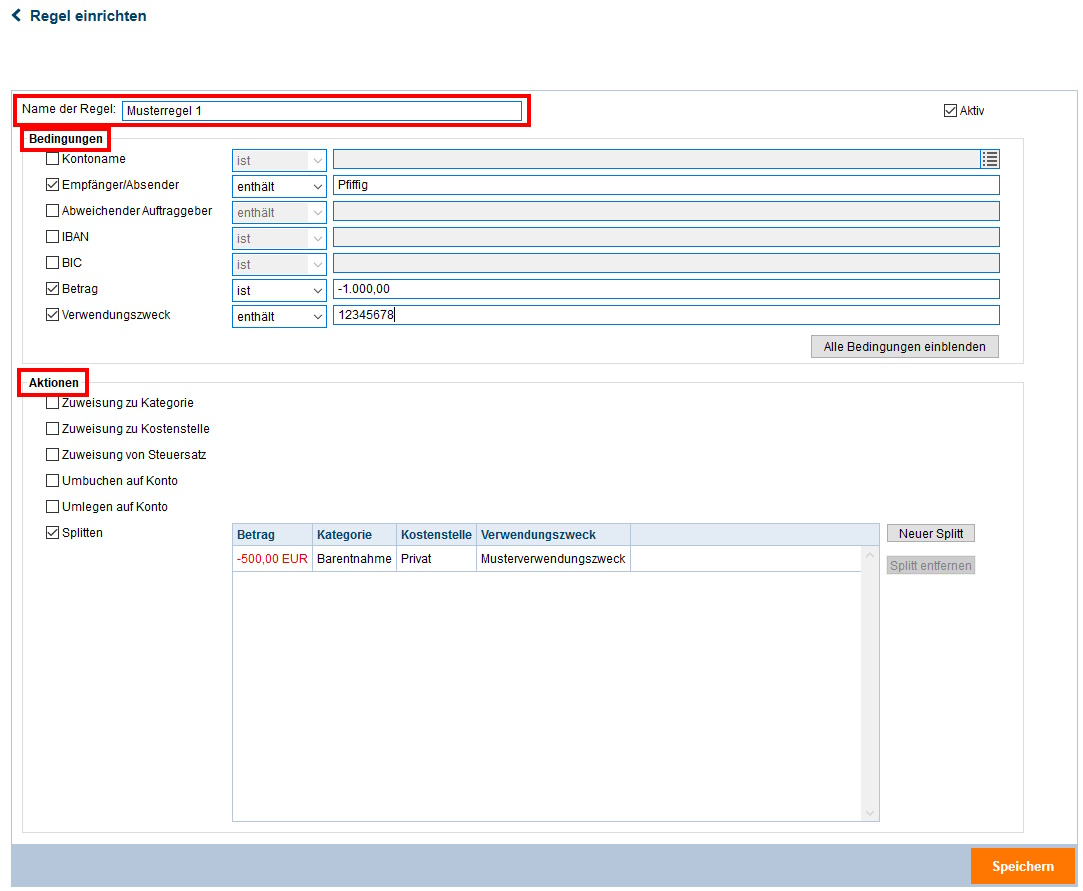
Task: Add a split with Neuer Splitt
Action: (x=930, y=534)
